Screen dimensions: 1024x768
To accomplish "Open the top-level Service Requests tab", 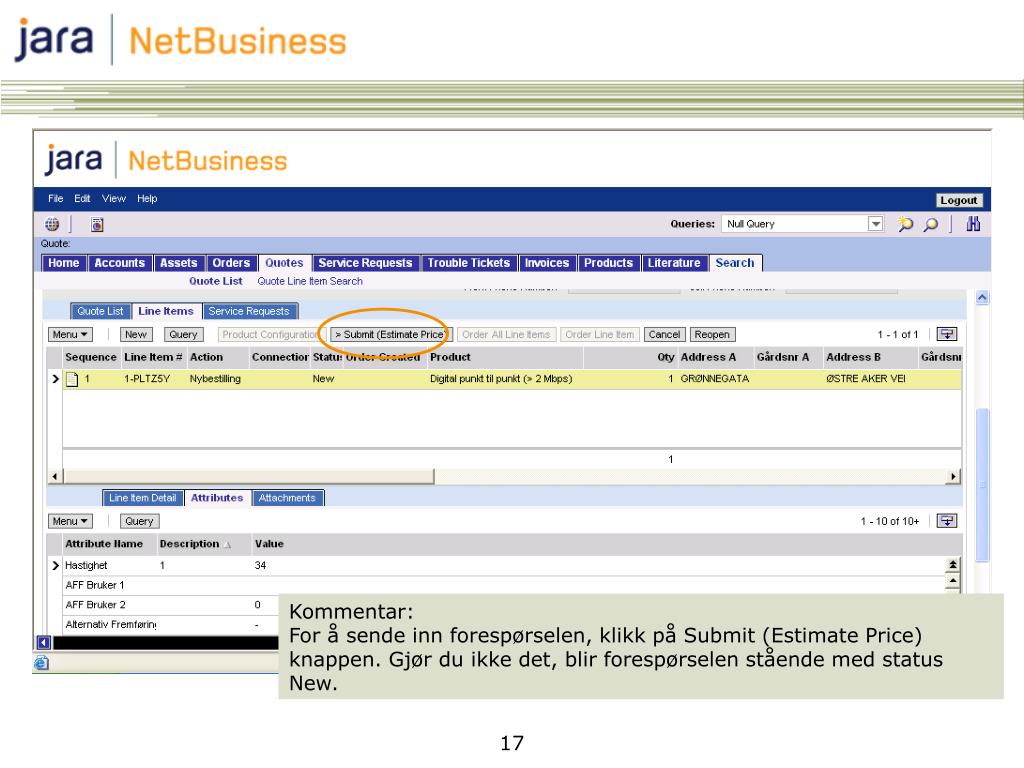I will click(x=365, y=263).
